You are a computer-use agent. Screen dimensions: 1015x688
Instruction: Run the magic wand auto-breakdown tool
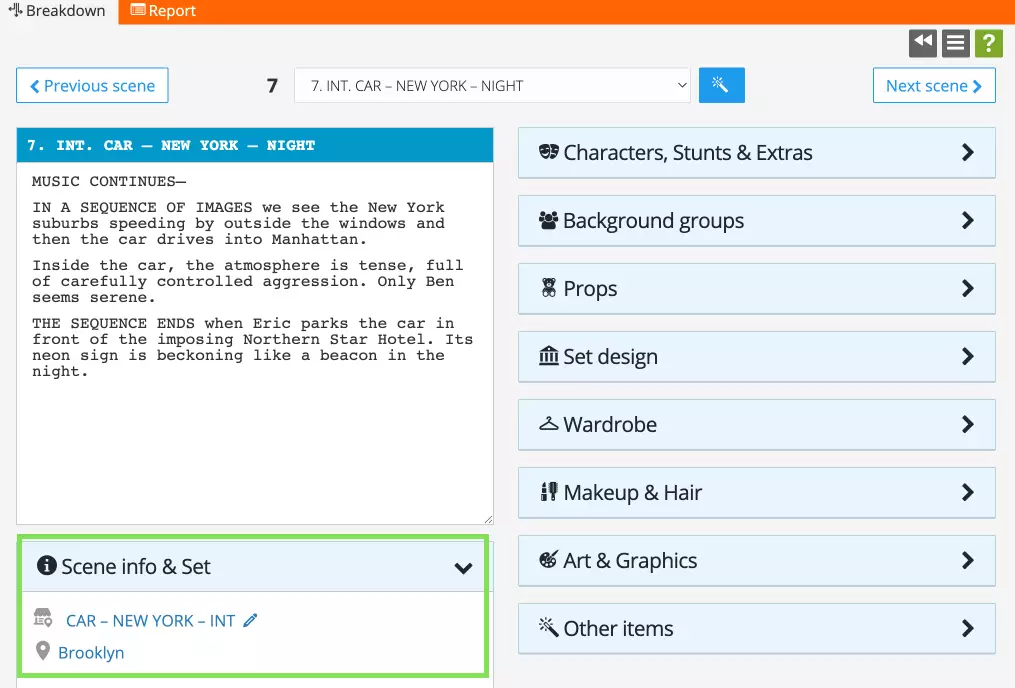coord(722,85)
